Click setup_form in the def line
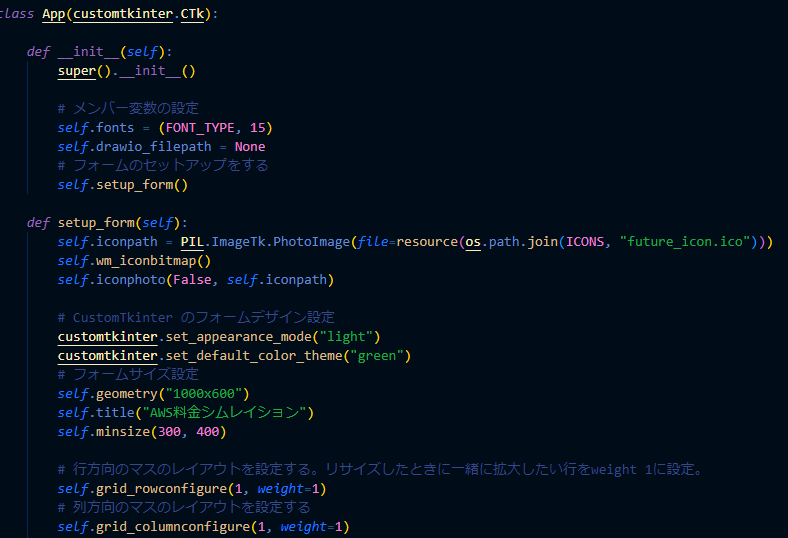Viewport: 788px width, 538px height. [x=96, y=223]
